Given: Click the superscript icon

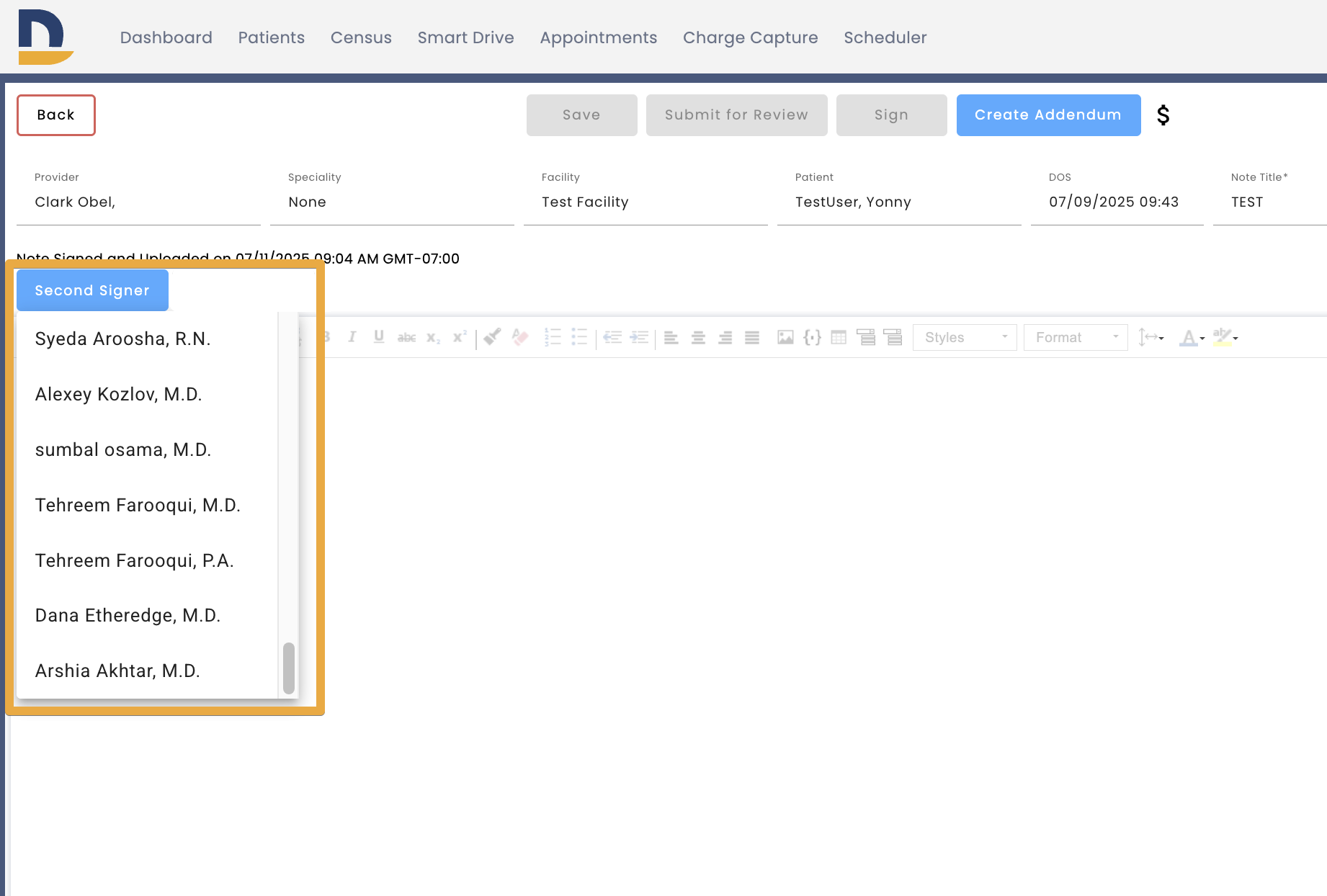Looking at the screenshot, I should point(460,337).
